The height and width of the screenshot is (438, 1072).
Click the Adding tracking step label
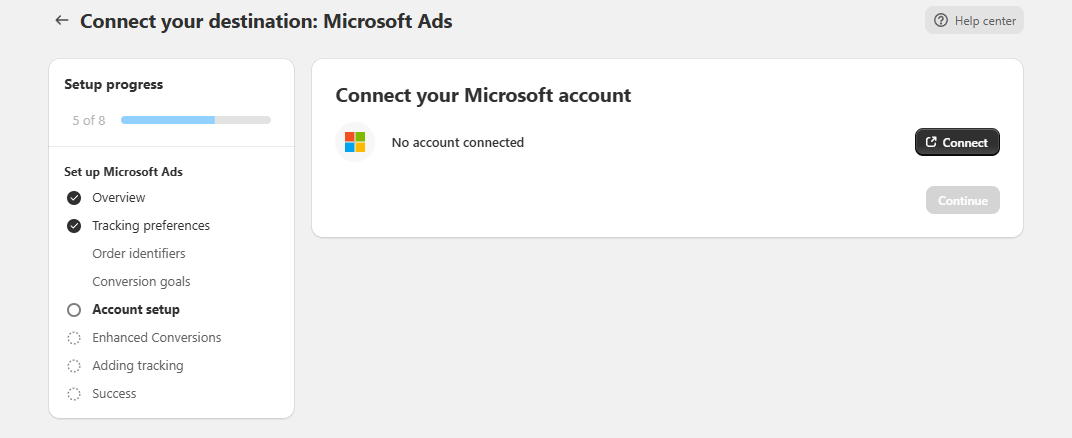coord(138,366)
